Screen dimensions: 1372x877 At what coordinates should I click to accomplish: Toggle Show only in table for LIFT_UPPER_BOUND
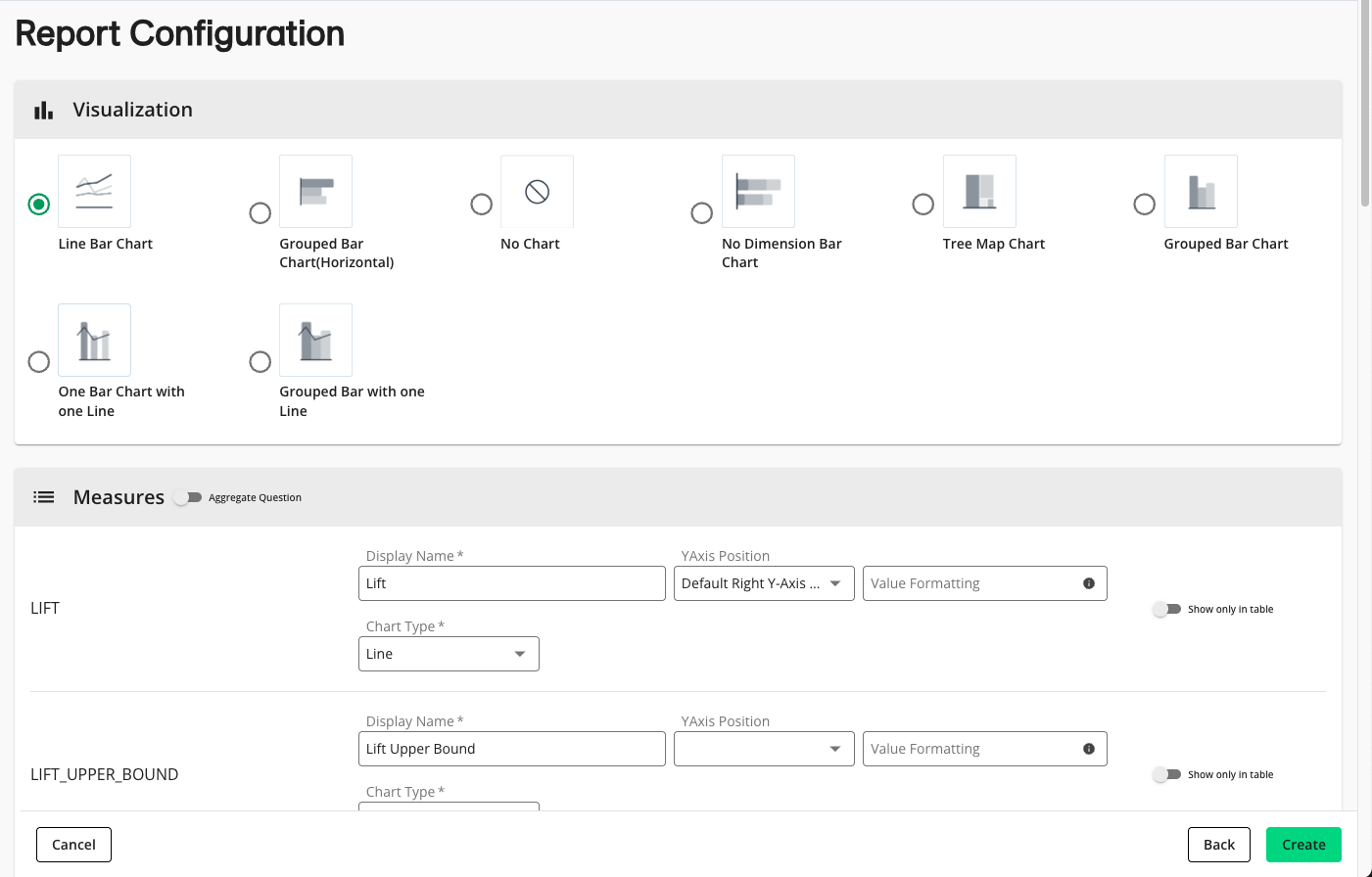pyautogui.click(x=1166, y=774)
